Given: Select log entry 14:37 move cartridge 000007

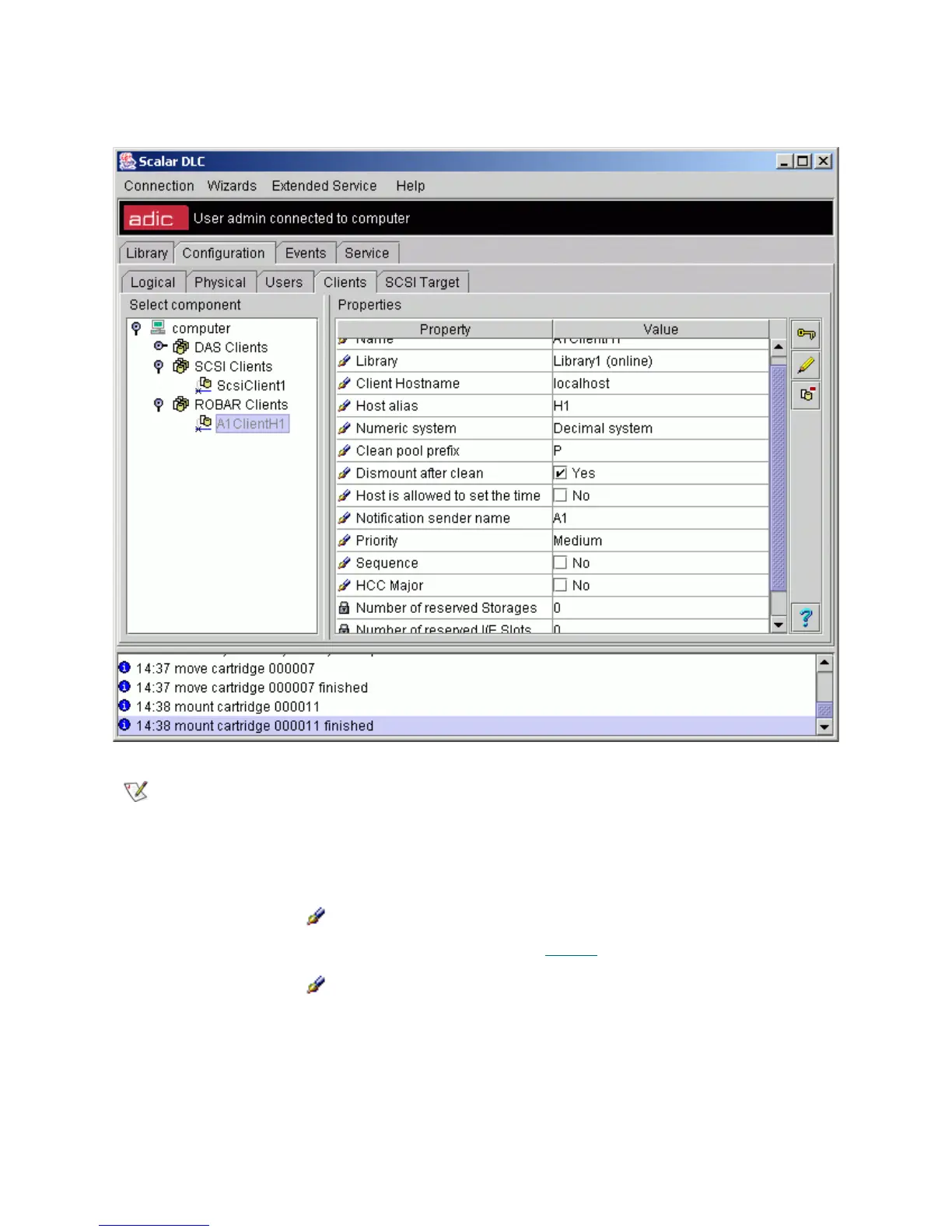Looking at the screenshot, I should pos(467,668).
